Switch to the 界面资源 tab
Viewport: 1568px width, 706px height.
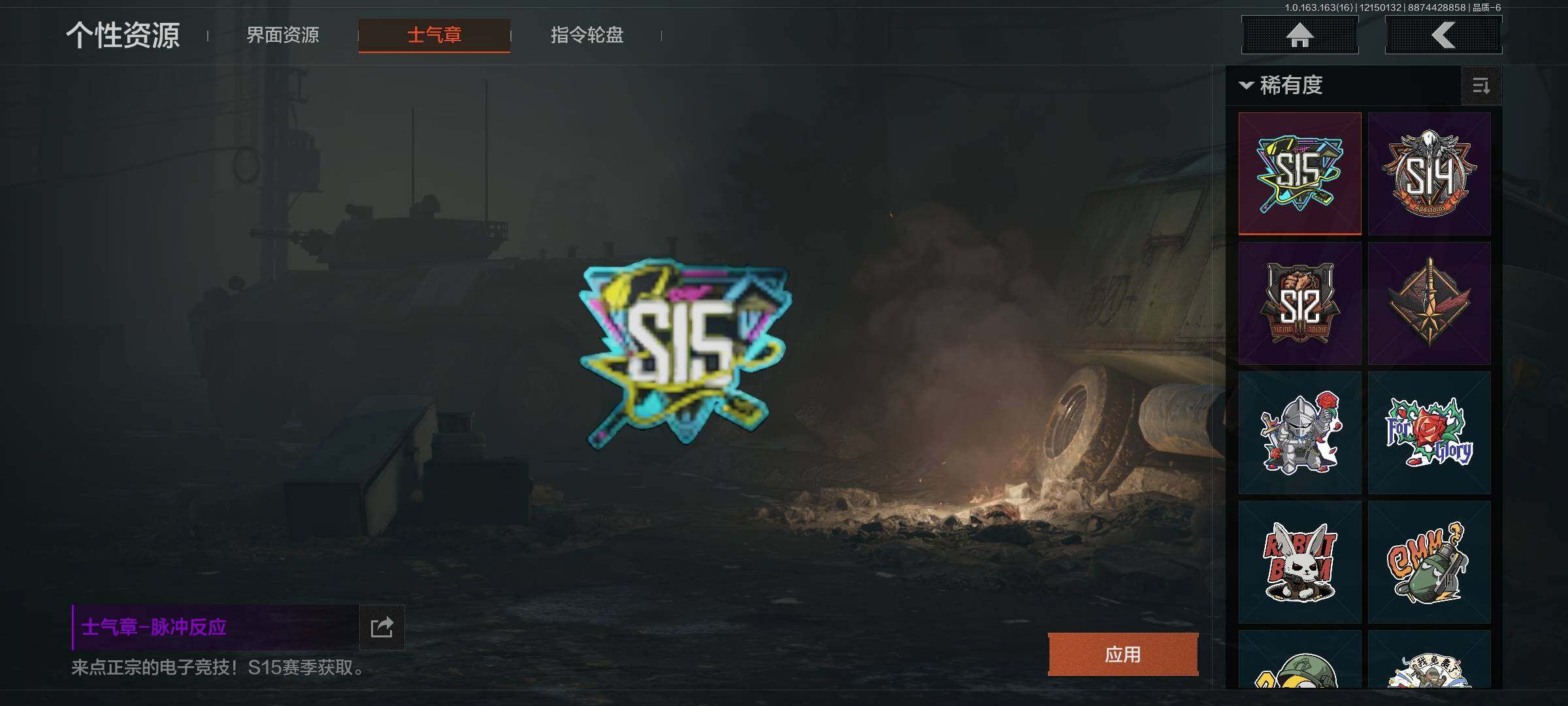click(283, 35)
